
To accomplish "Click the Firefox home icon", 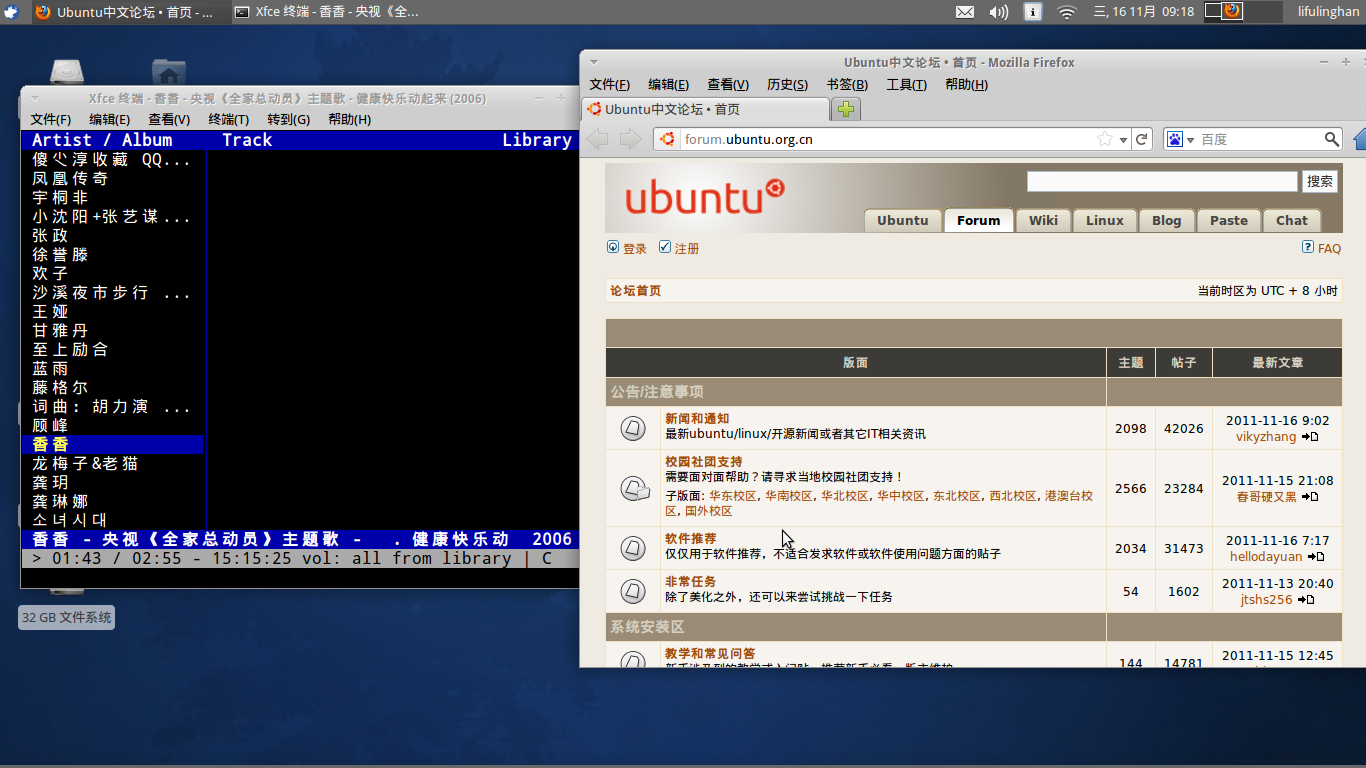I will pos(1360,139).
